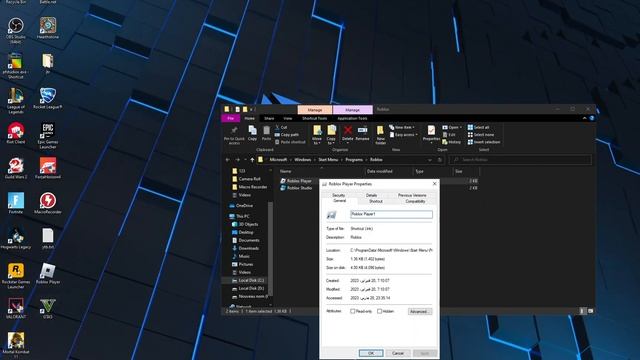Screen dimensions: 640x360
Task: Select Rockstar Games Launcher desktop icon
Action: click(16, 276)
